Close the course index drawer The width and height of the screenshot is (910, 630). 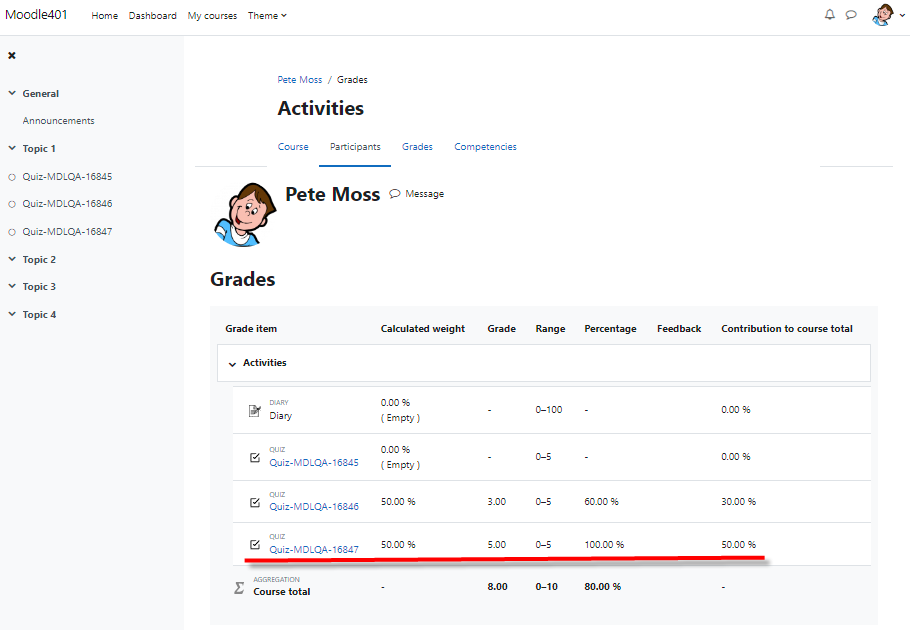[12, 56]
